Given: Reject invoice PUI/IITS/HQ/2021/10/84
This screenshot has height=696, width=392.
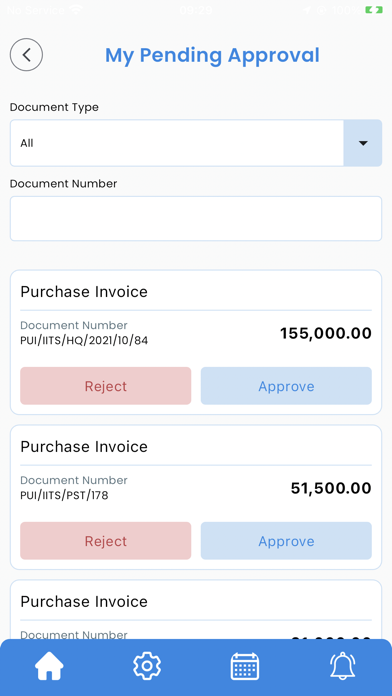Looking at the screenshot, I should click(x=106, y=386).
